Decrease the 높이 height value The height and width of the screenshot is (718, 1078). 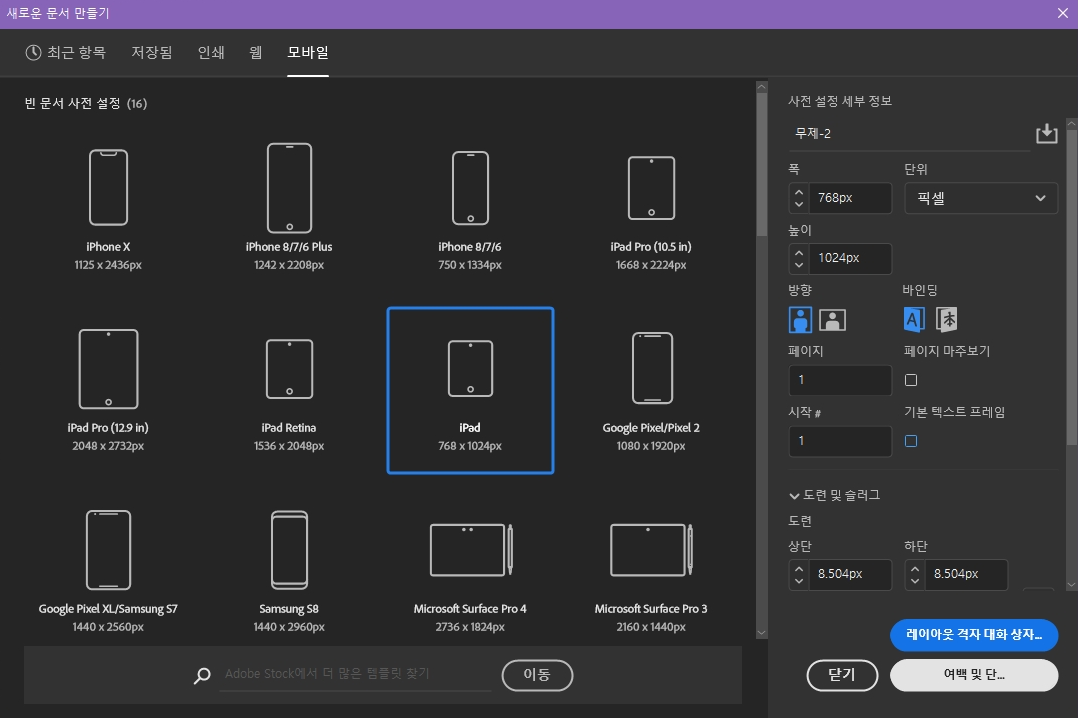(799, 265)
